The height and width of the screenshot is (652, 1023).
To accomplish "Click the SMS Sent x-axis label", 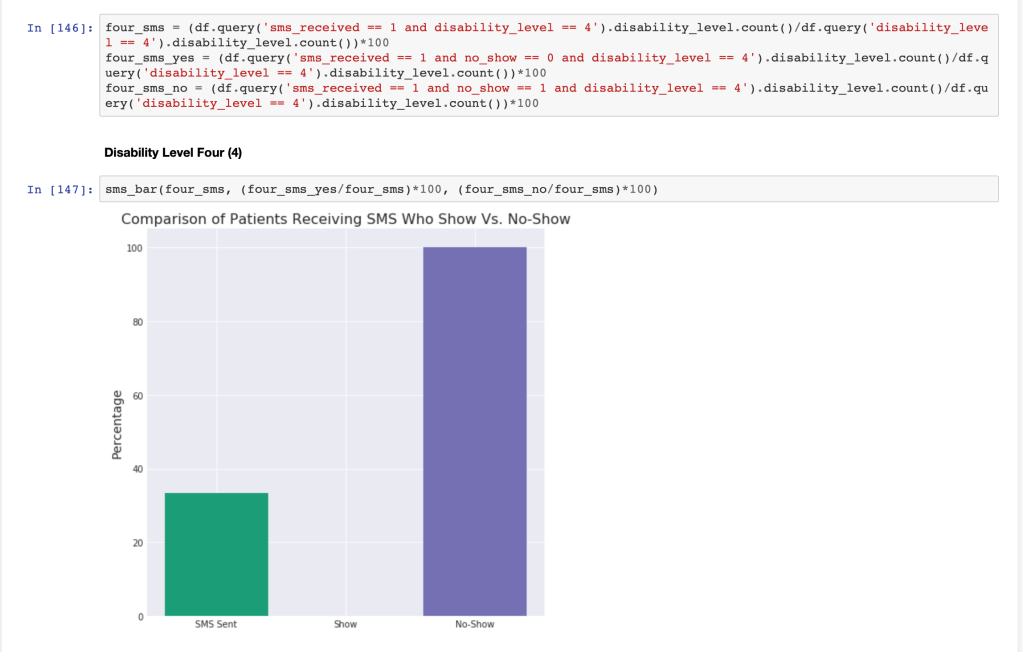I will [x=216, y=625].
